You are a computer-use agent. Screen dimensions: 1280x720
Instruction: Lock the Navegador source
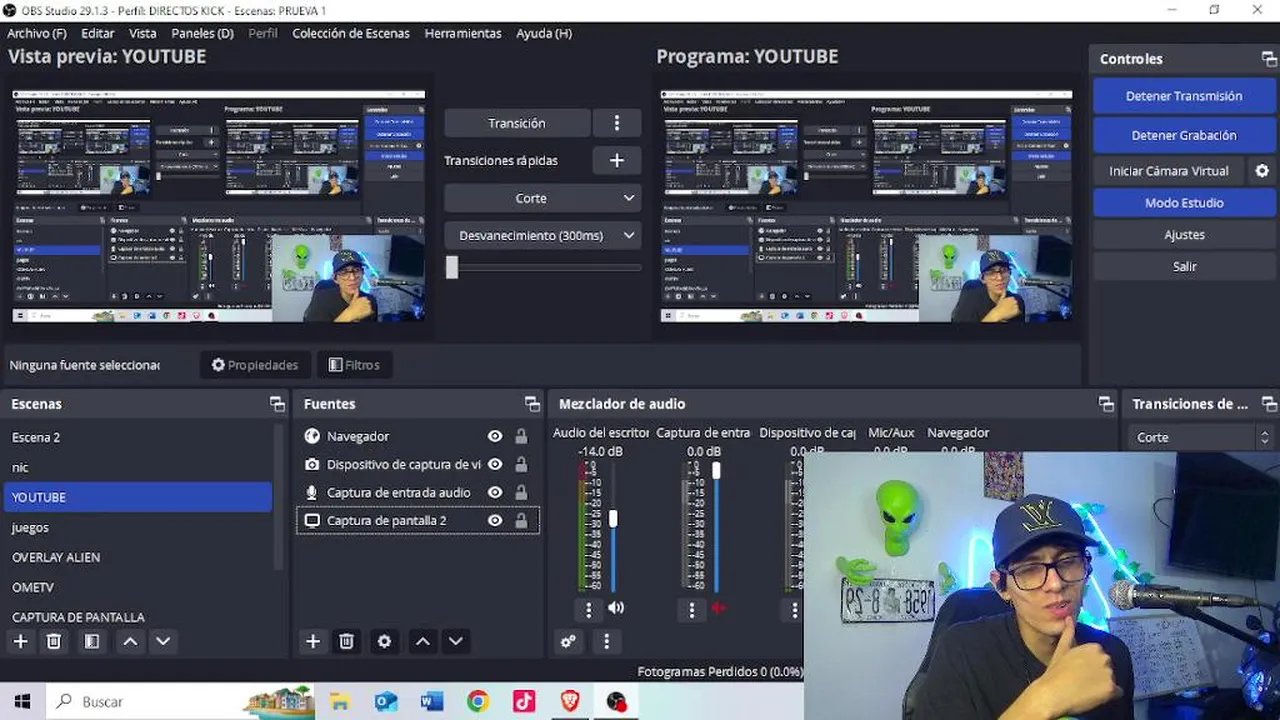(521, 436)
